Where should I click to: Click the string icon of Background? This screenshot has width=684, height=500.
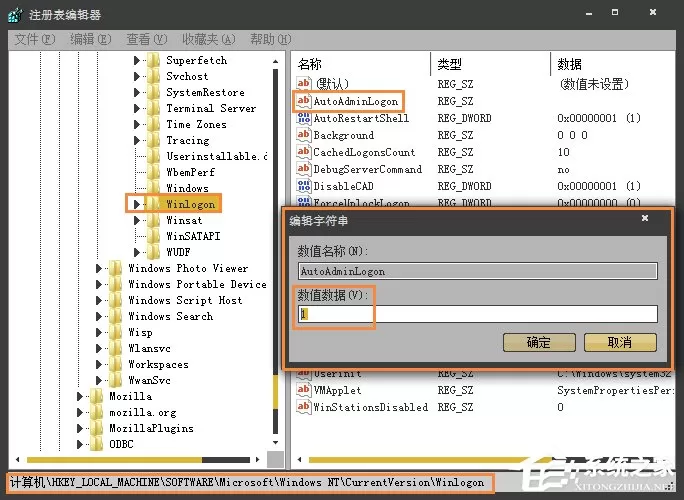[304, 135]
